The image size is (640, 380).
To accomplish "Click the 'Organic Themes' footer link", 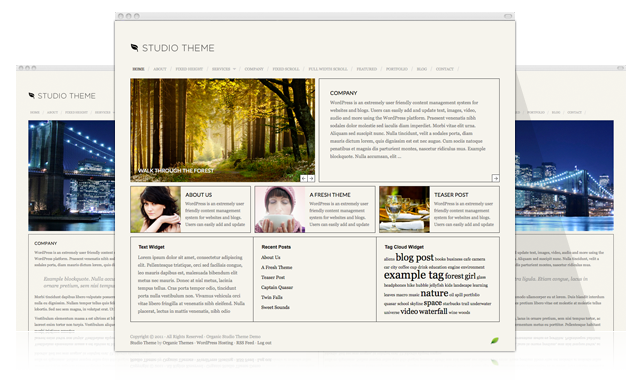I will click(x=178, y=343).
